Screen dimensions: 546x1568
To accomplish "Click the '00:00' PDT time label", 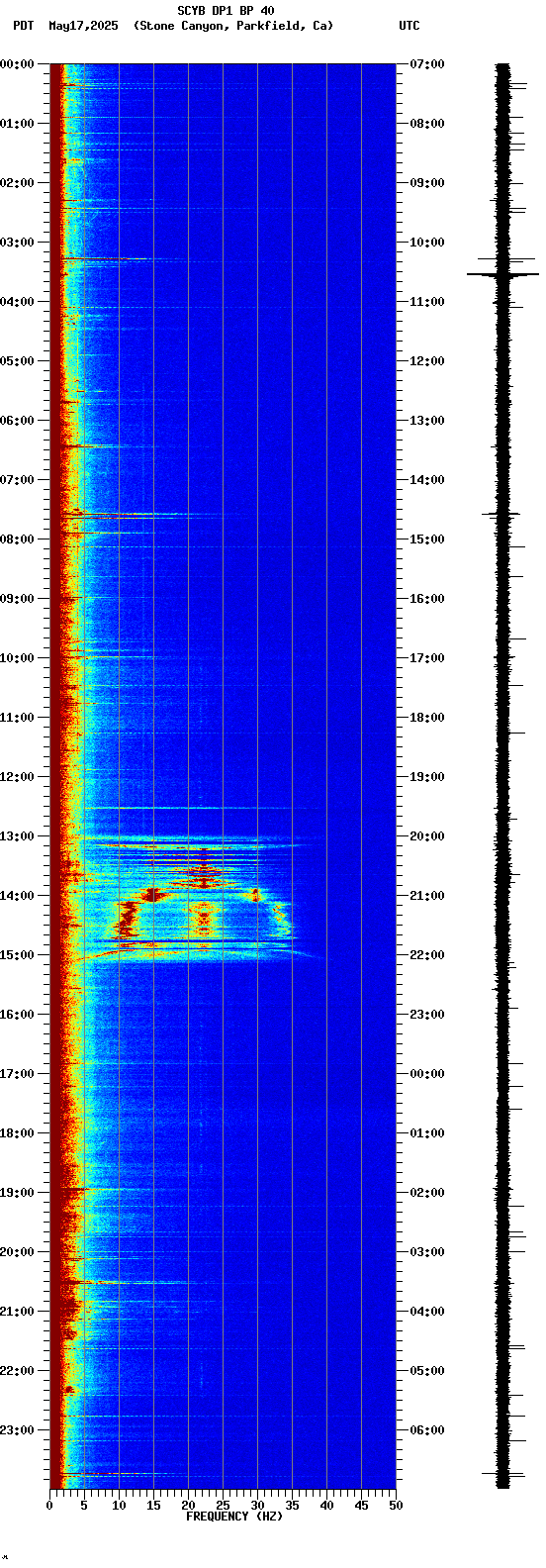I will point(17,64).
